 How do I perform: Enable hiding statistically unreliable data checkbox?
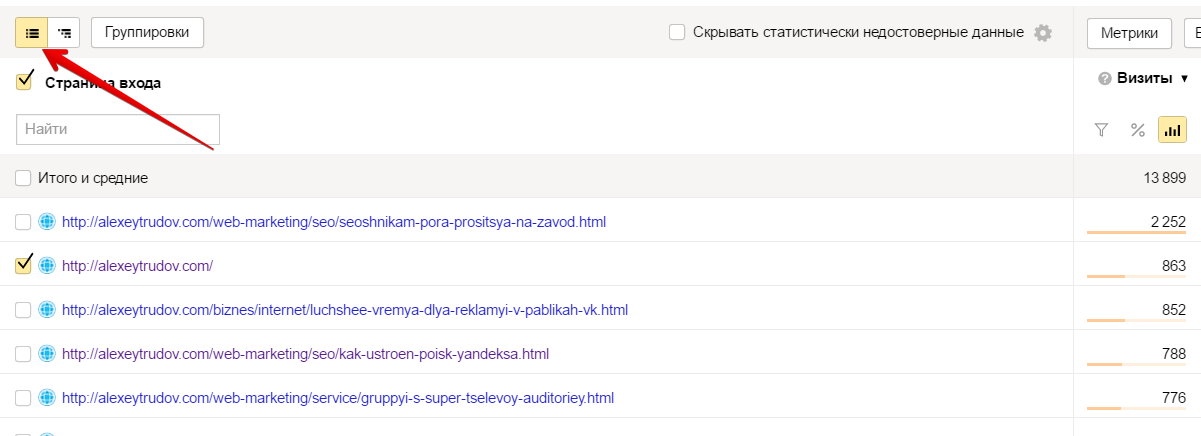pos(677,33)
